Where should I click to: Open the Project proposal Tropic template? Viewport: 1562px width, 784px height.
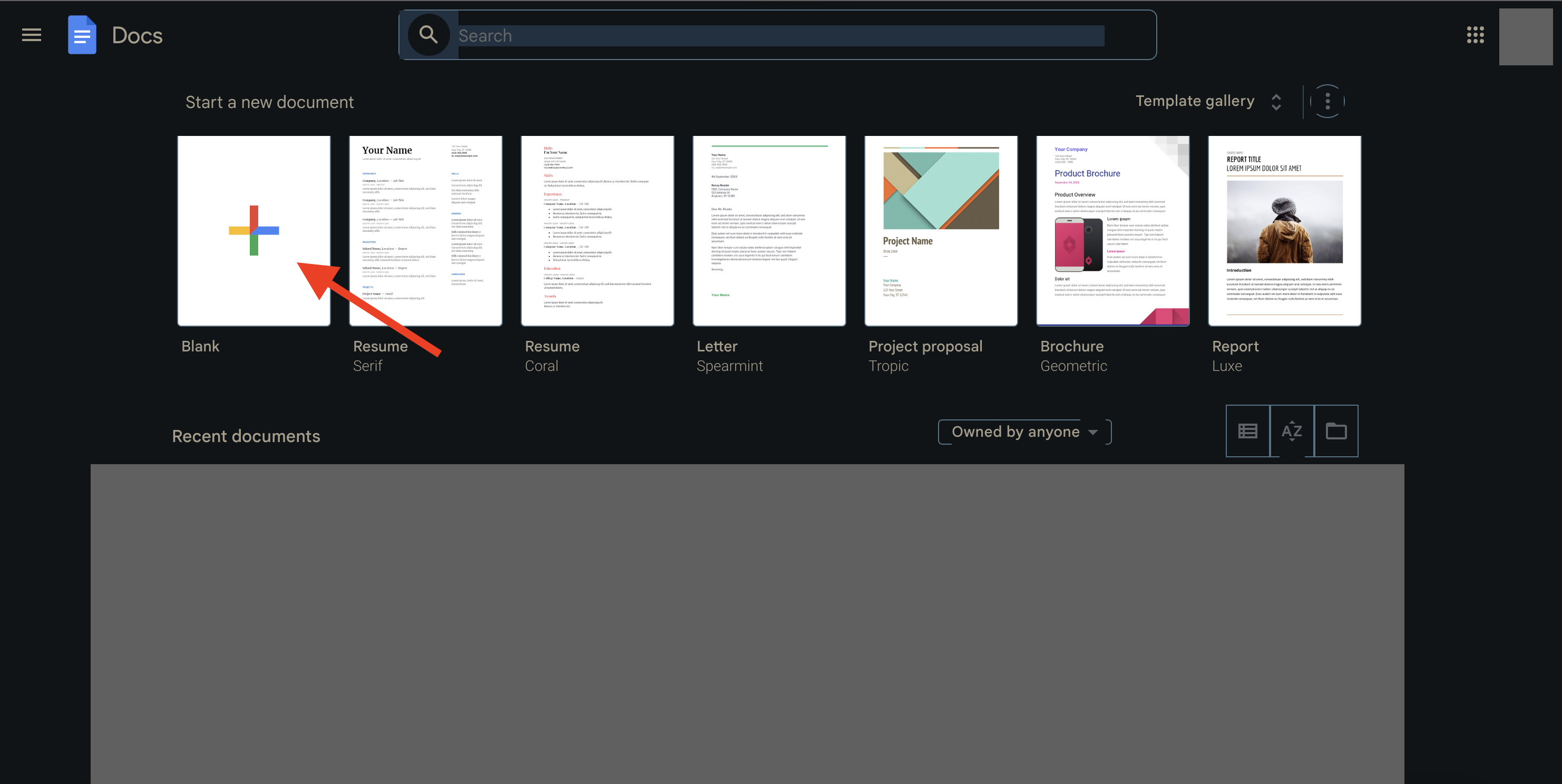(941, 230)
